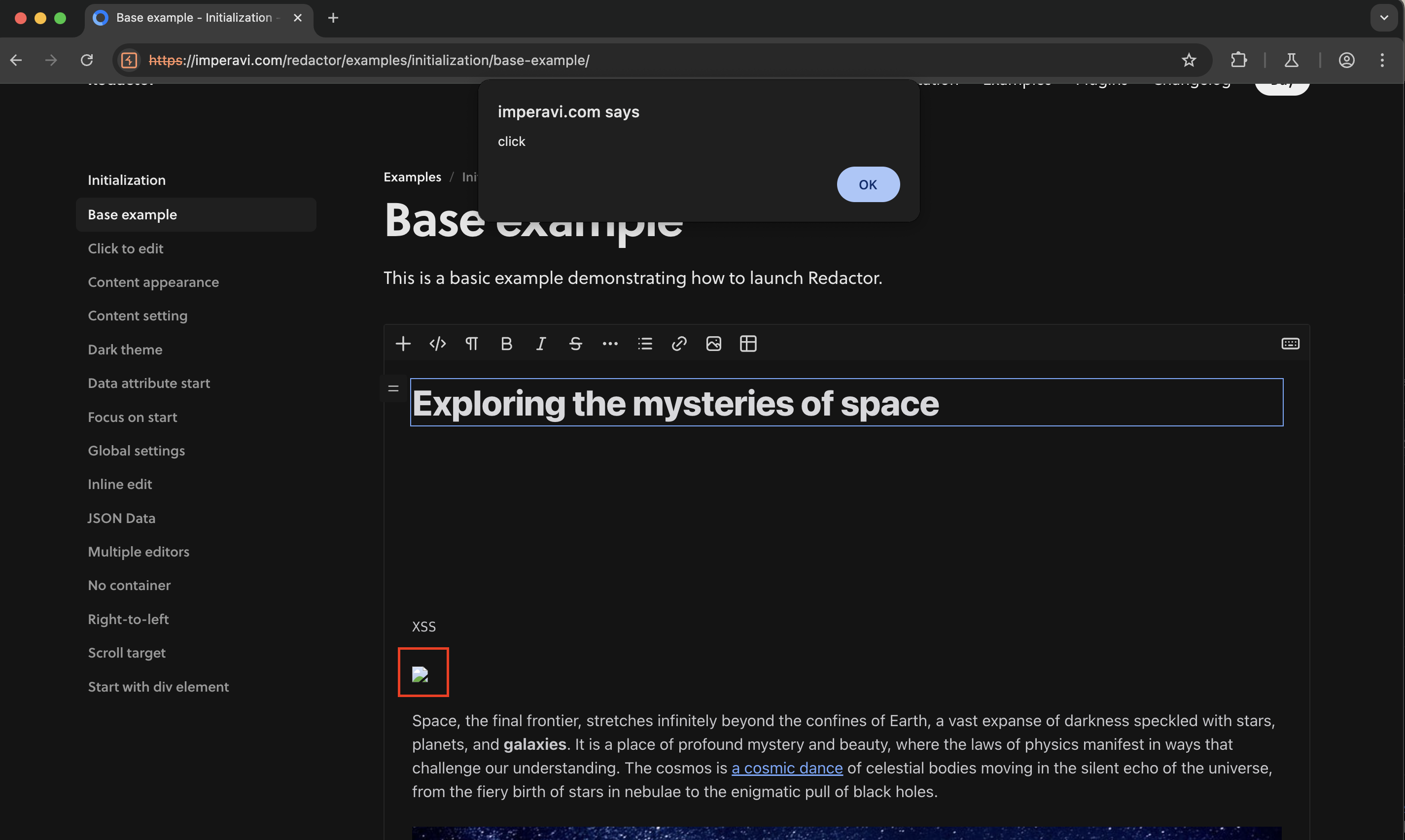Click the insert link icon

[679, 344]
